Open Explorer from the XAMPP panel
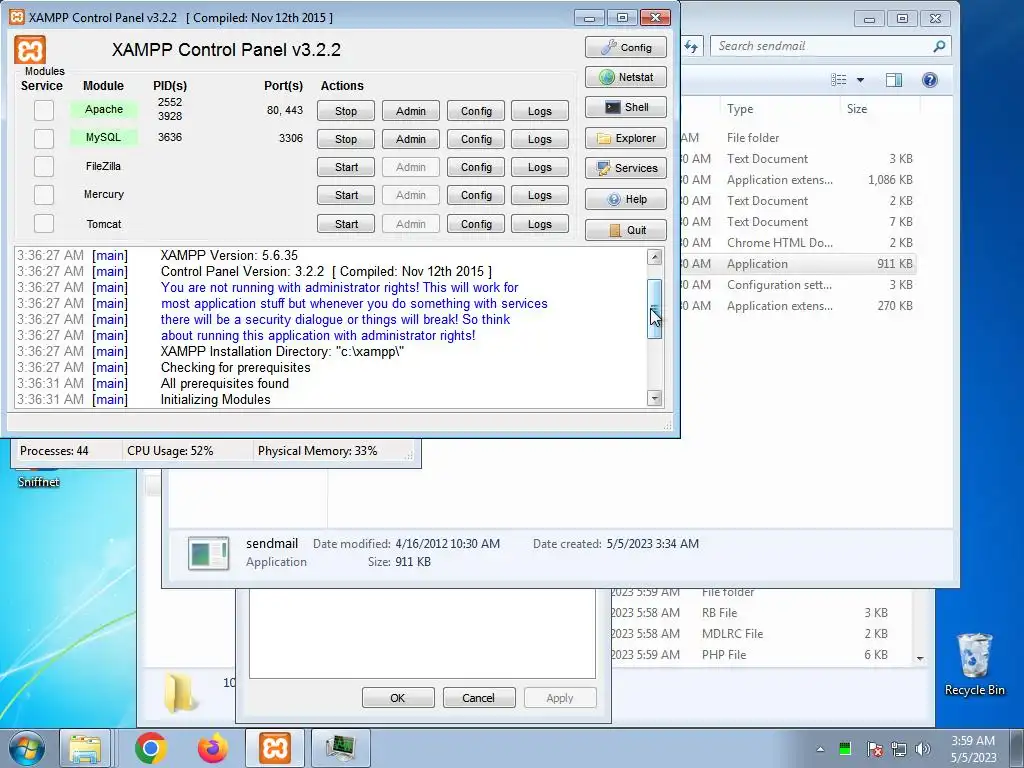 tap(626, 138)
